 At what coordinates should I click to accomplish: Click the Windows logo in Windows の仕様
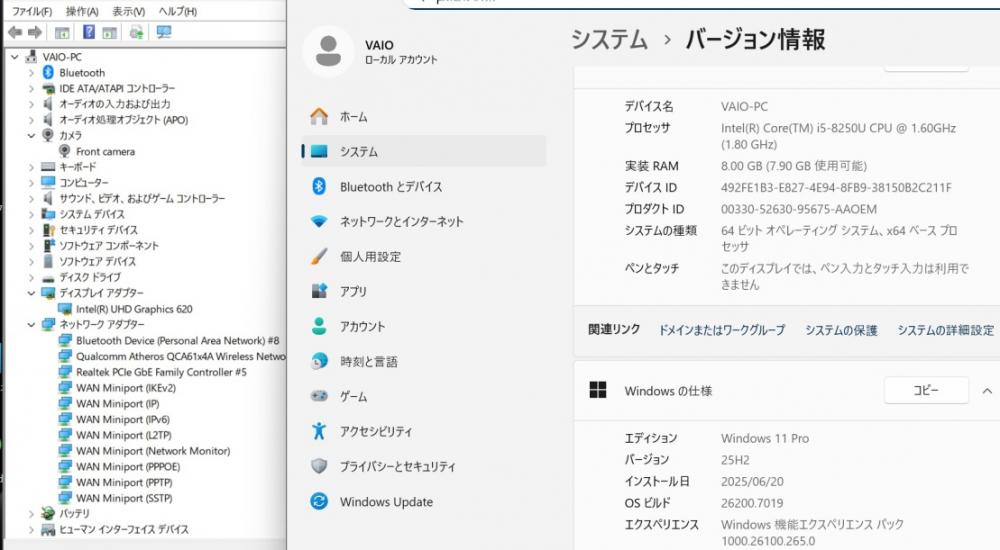tap(598, 390)
